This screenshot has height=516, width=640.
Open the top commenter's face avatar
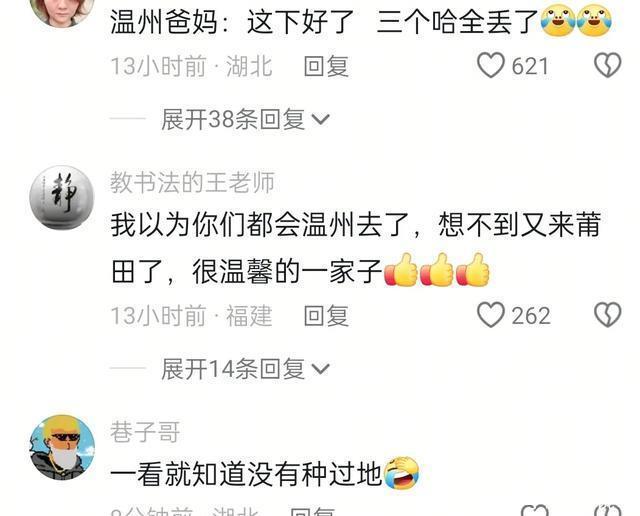coord(62,8)
